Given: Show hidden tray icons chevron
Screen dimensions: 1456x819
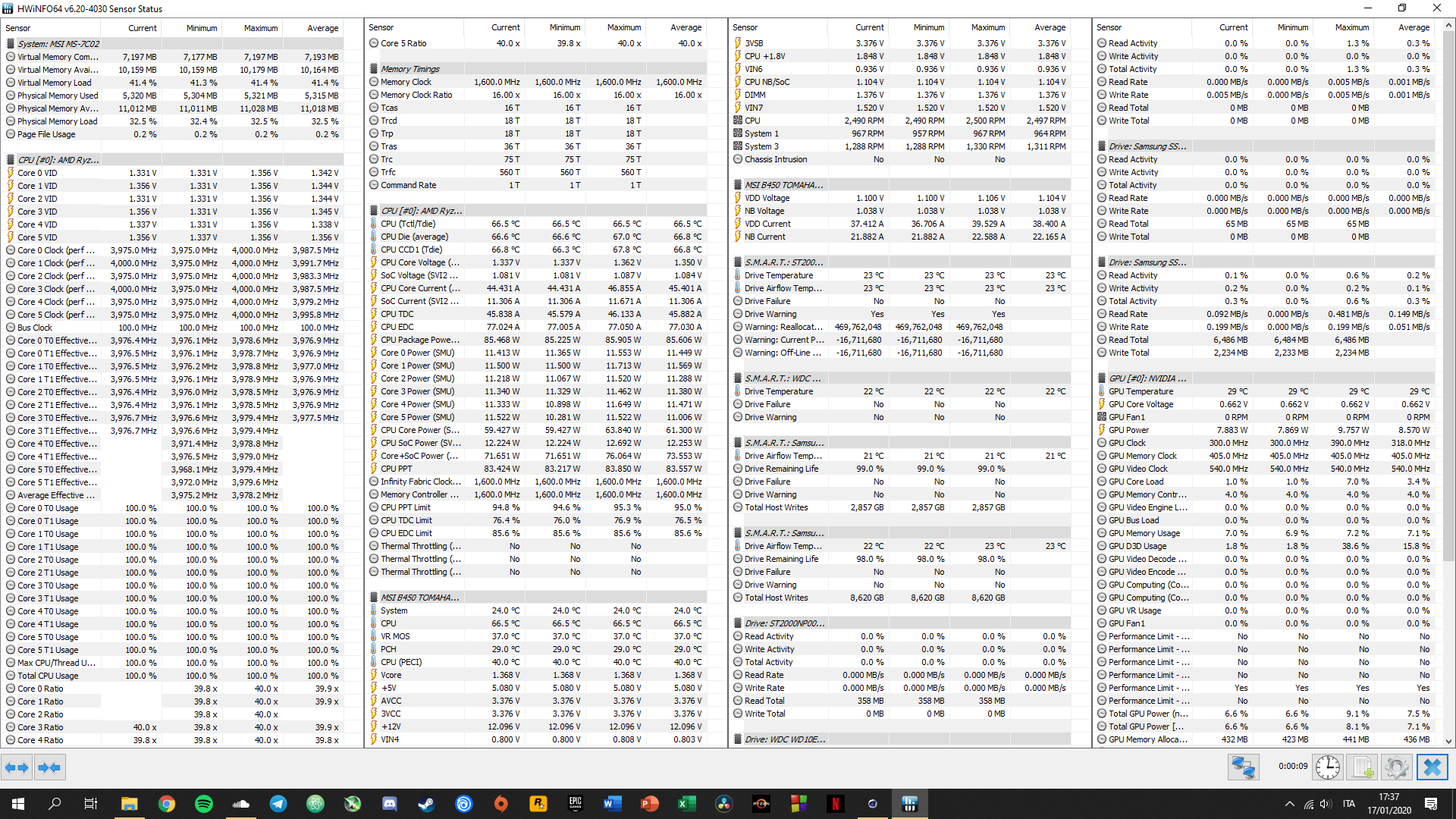Looking at the screenshot, I should point(1289,804).
